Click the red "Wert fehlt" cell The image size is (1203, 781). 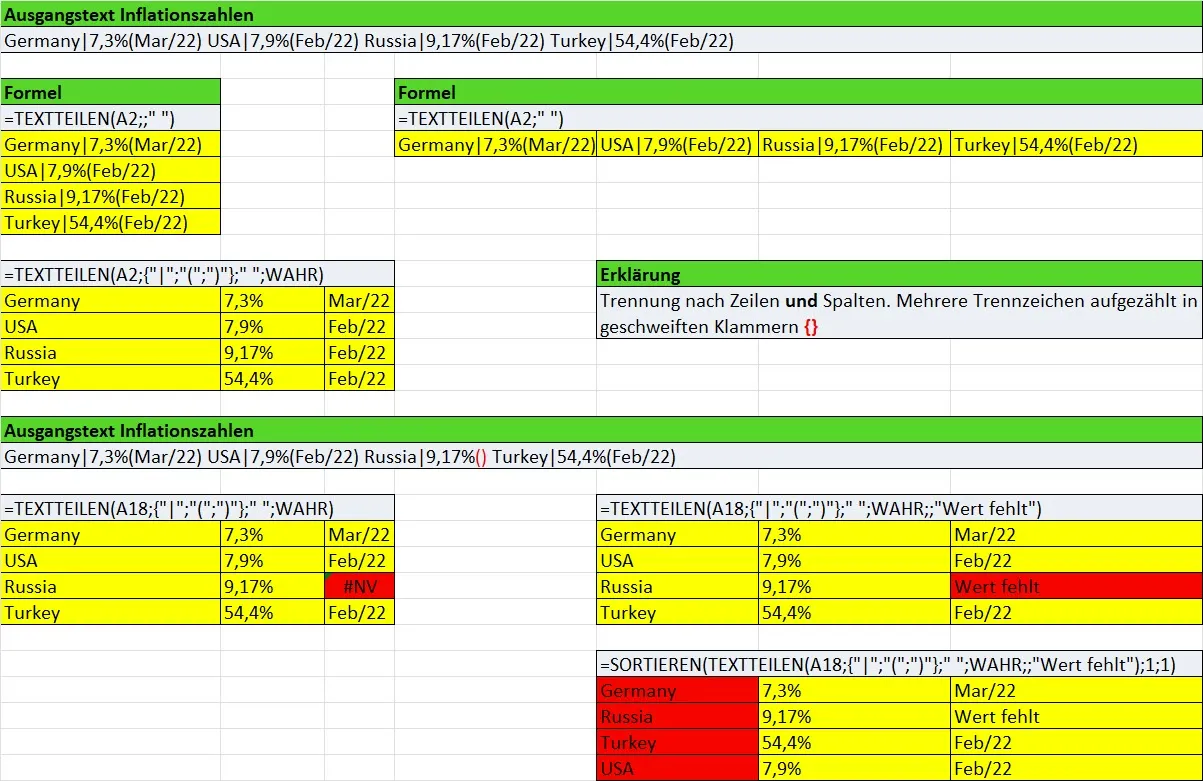click(x=1076, y=587)
